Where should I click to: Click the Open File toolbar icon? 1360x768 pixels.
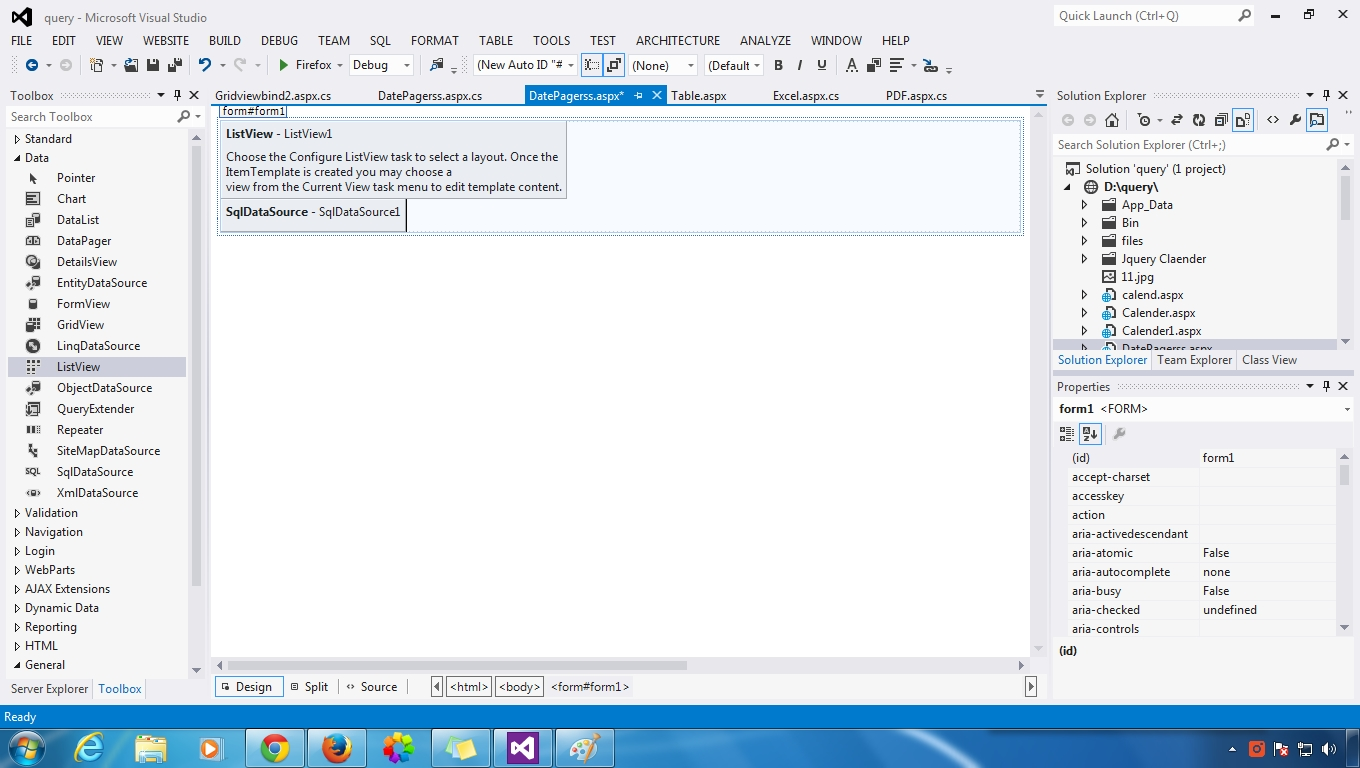(x=131, y=65)
